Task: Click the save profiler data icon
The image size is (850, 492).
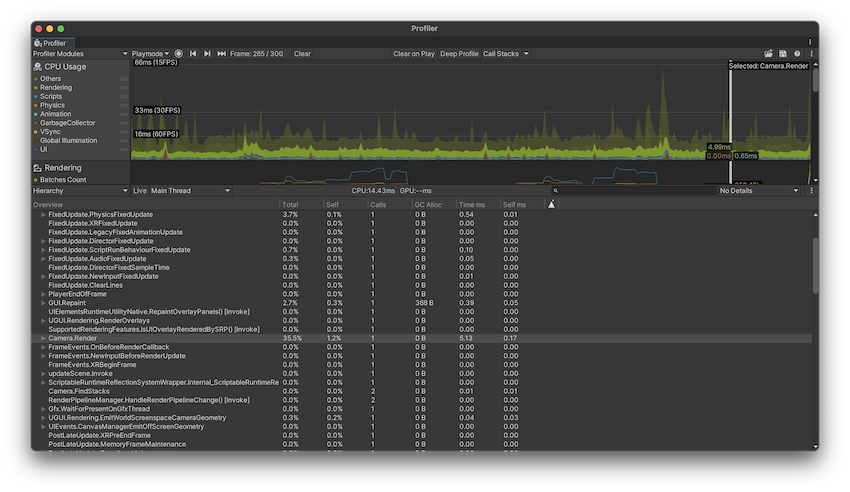Action: (x=783, y=54)
